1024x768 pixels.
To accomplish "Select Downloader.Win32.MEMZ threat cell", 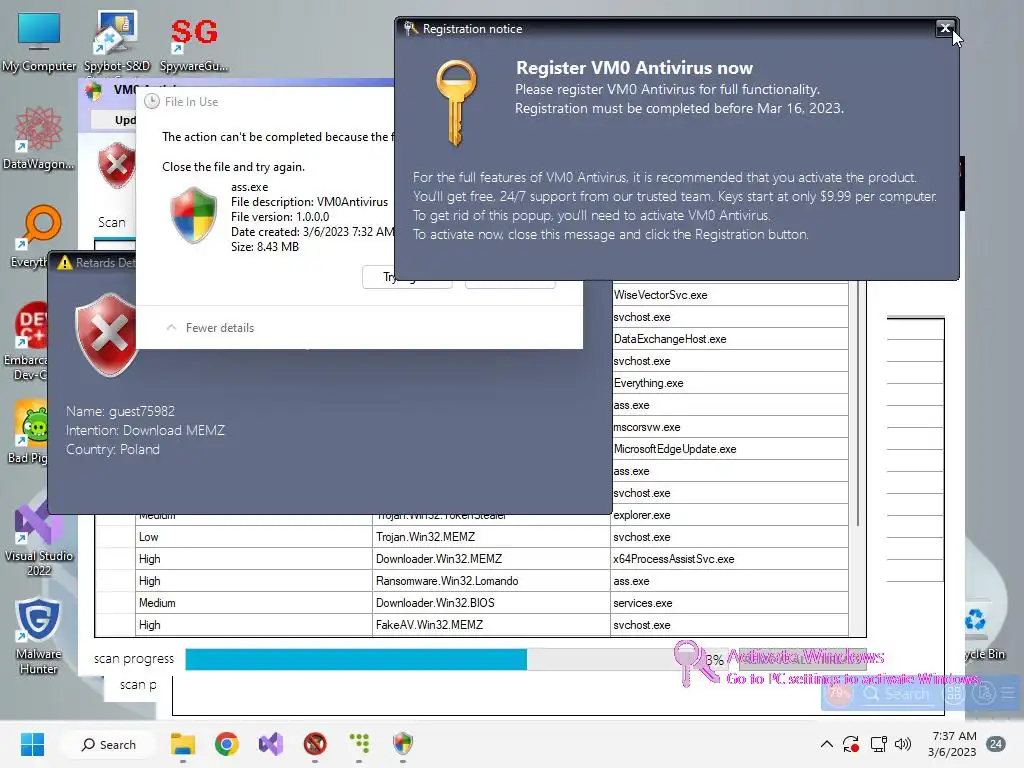I will pos(491,559).
